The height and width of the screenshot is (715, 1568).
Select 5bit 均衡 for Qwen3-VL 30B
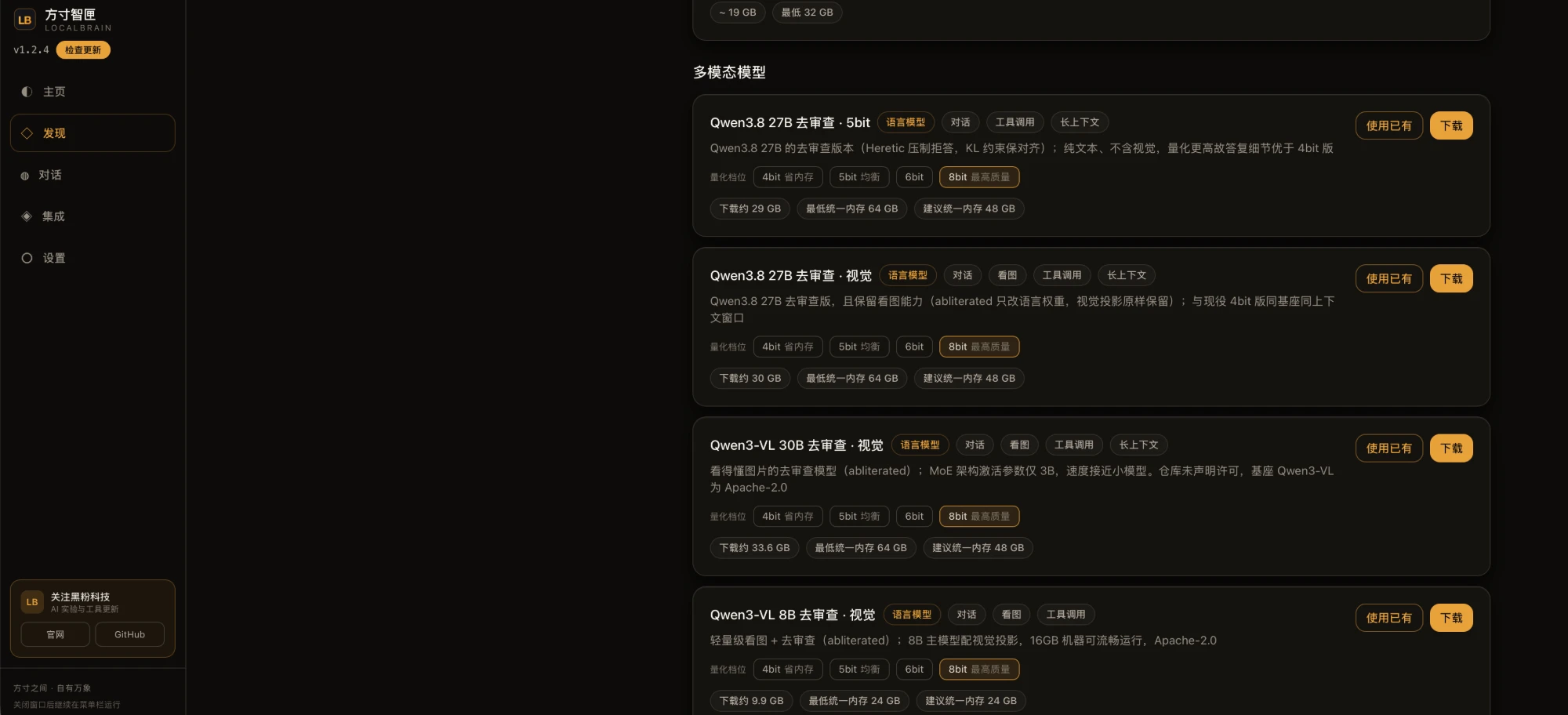(x=859, y=517)
